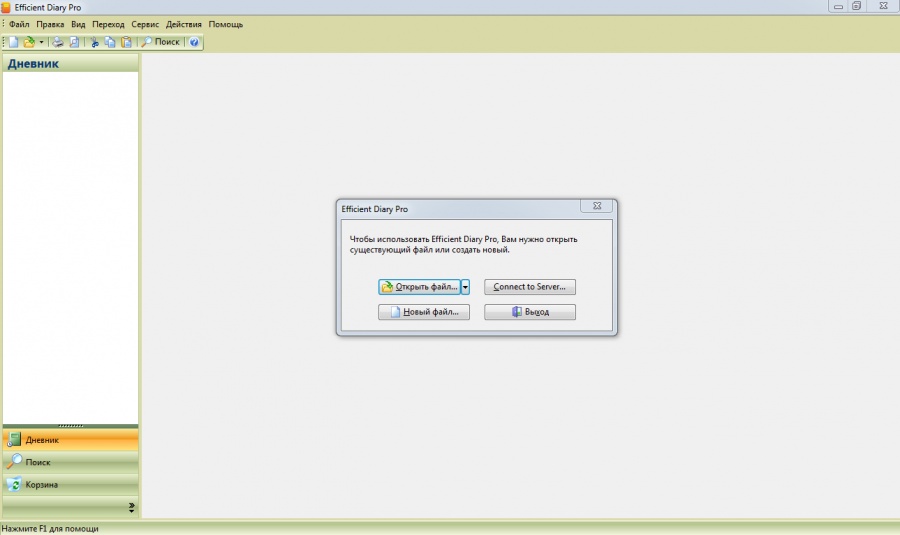Open the Файл menu
The image size is (900, 535).
[19, 24]
